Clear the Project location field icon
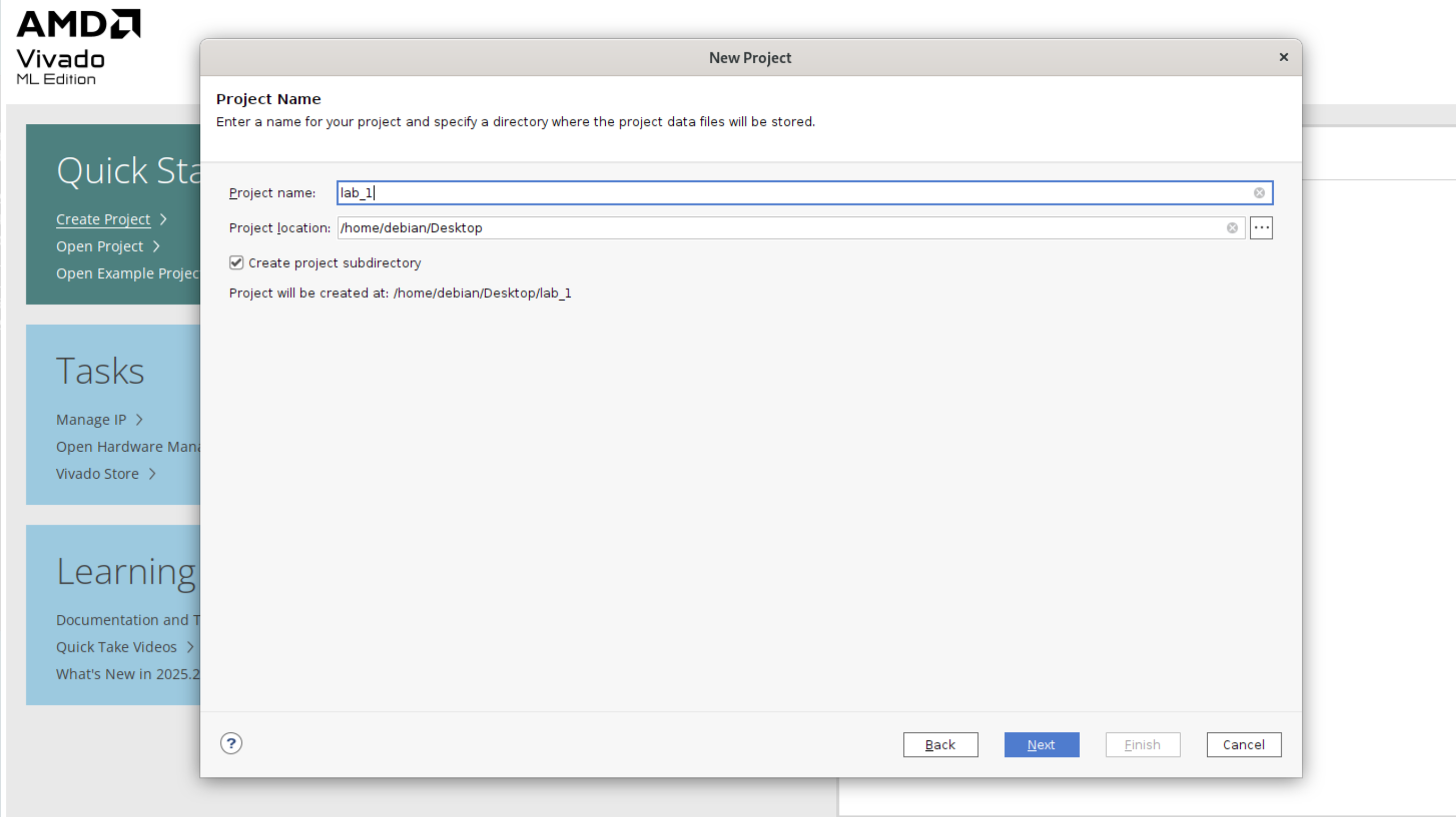The width and height of the screenshot is (1456, 817). [x=1232, y=228]
